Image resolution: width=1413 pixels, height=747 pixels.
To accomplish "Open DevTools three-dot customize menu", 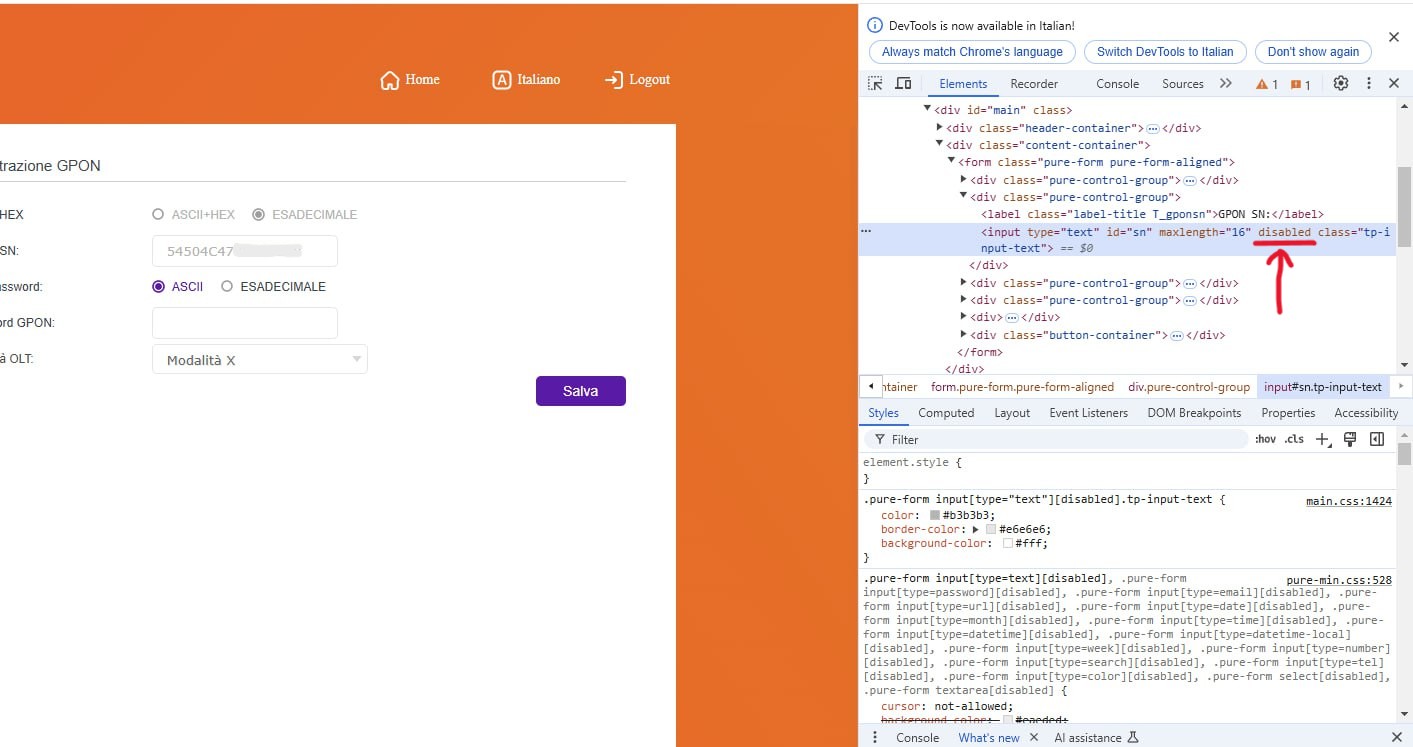I will 1368,84.
